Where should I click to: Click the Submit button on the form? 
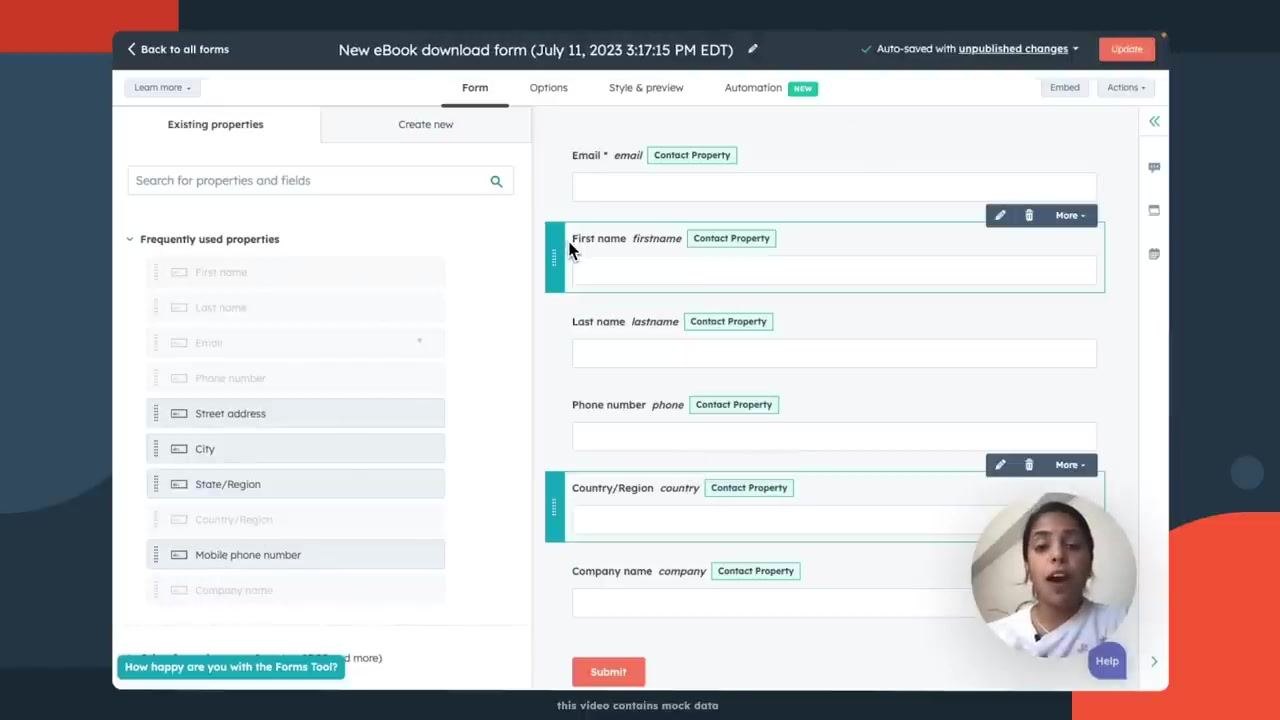point(608,672)
